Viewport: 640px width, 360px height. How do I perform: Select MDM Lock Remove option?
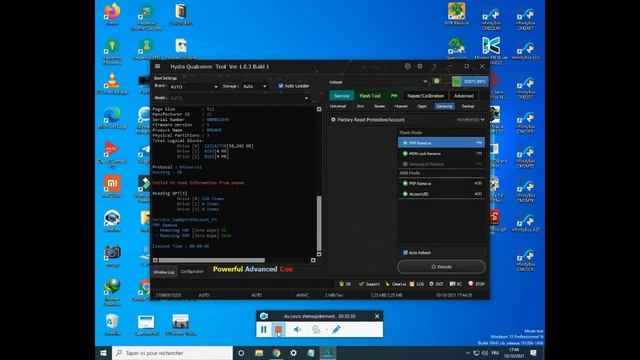441,153
